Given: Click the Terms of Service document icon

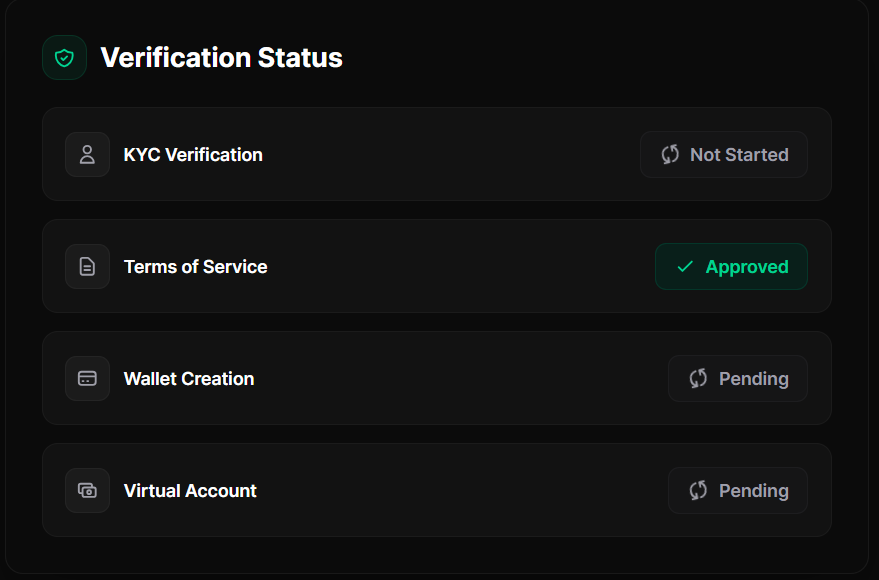Looking at the screenshot, I should [87, 266].
